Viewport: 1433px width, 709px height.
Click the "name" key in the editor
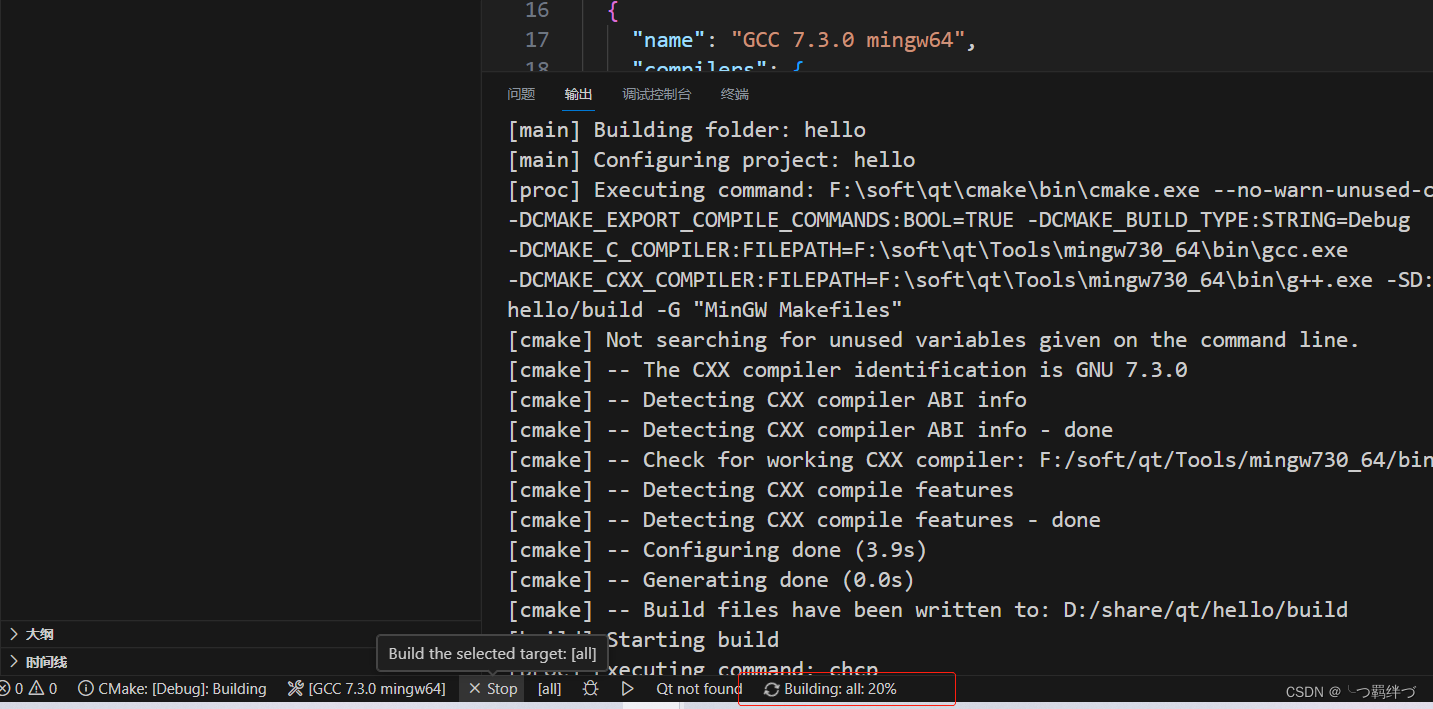pos(668,40)
